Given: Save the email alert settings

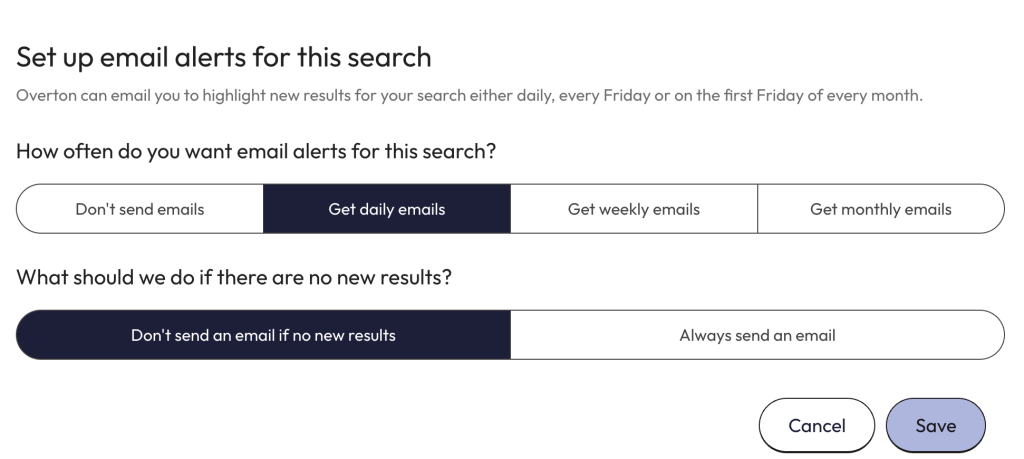Looking at the screenshot, I should click(x=935, y=425).
